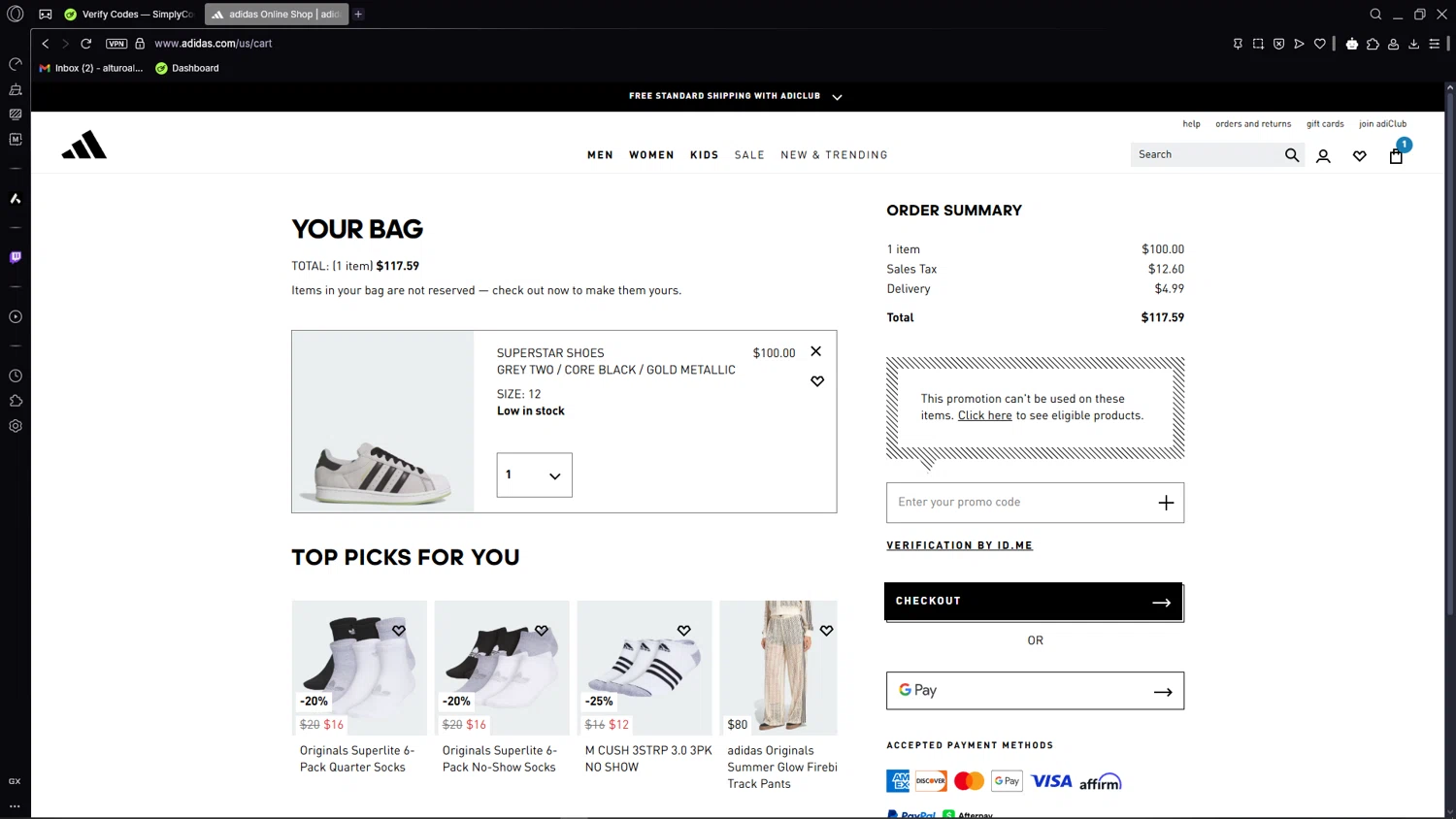Click the search magnifier icon
Screen dimensions: 1456x819
pyautogui.click(x=1291, y=155)
